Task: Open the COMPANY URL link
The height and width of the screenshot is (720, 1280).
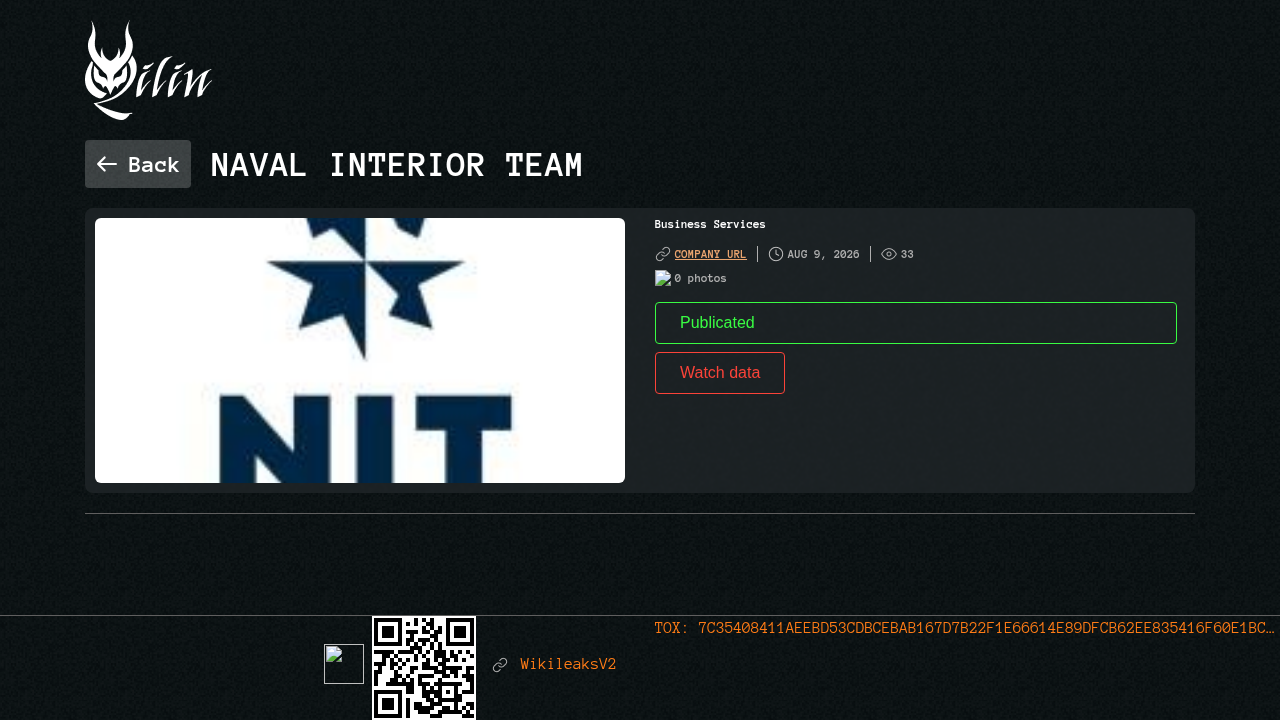Action: (710, 254)
